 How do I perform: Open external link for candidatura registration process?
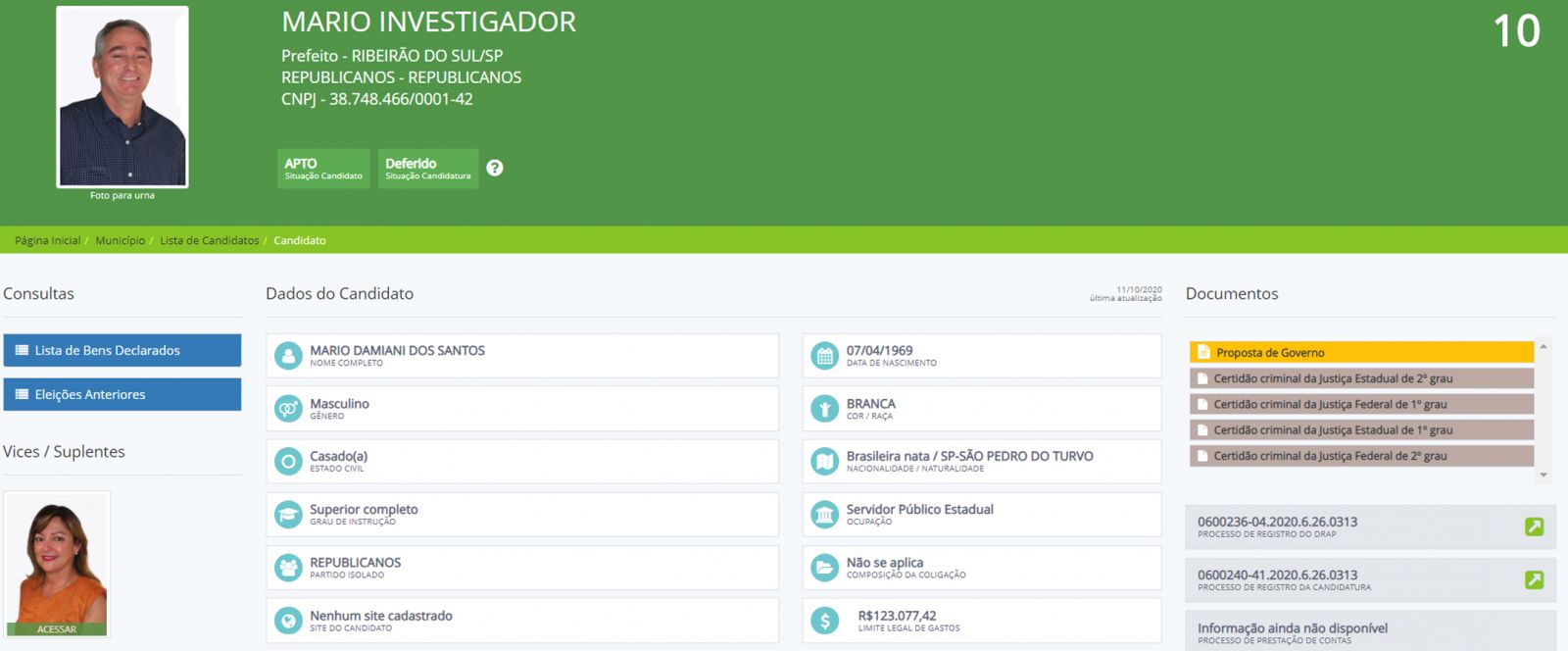1534,579
